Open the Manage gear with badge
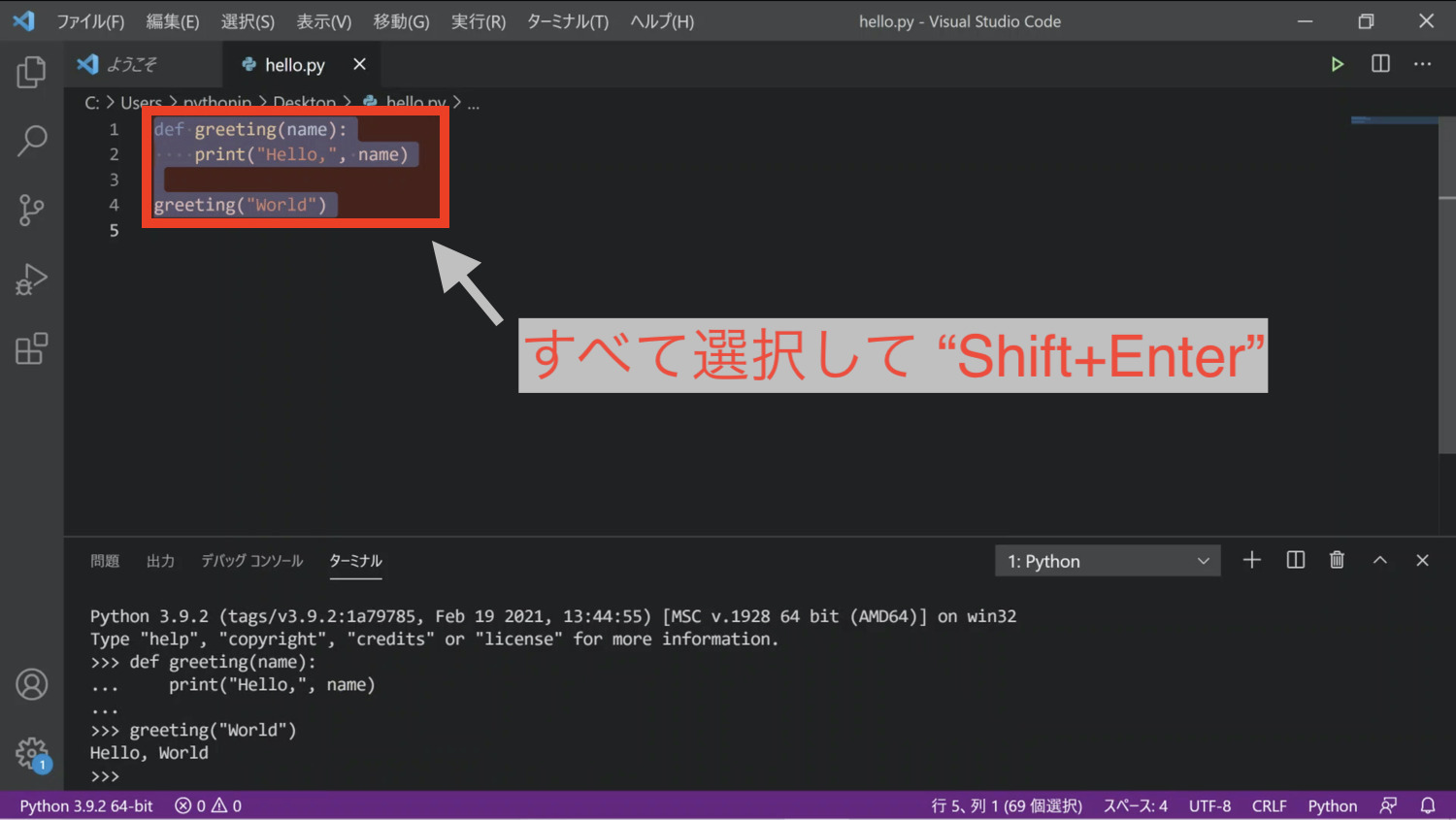The height and width of the screenshot is (820, 1456). (x=32, y=754)
